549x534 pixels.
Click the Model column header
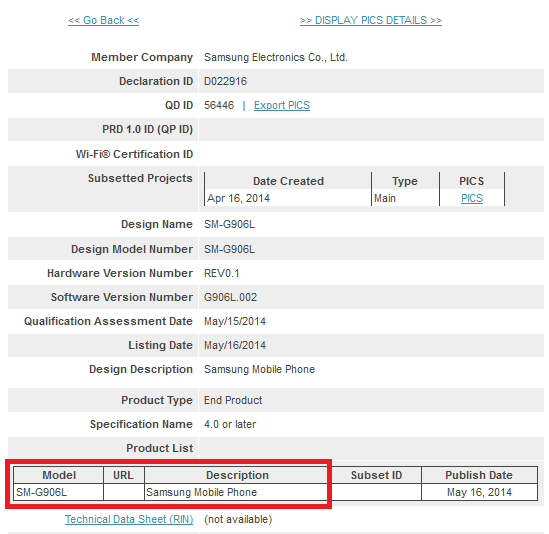click(58, 475)
